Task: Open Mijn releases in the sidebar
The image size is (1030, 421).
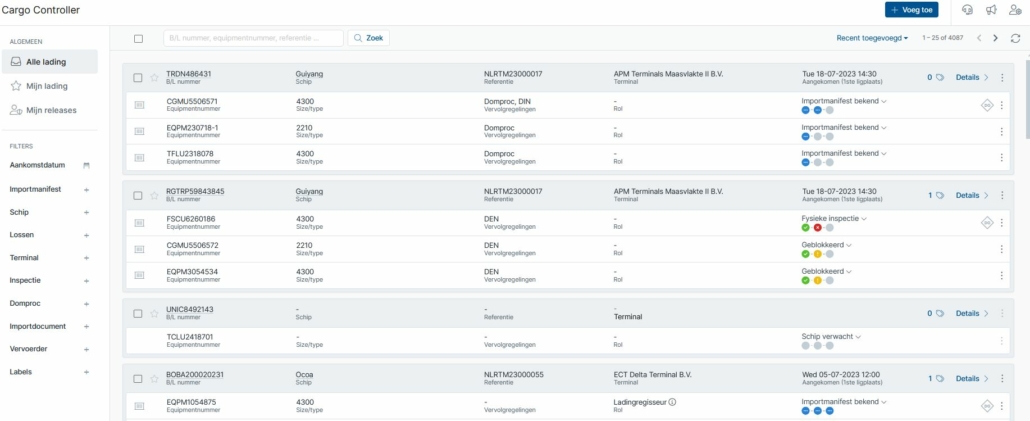Action: [x=50, y=110]
